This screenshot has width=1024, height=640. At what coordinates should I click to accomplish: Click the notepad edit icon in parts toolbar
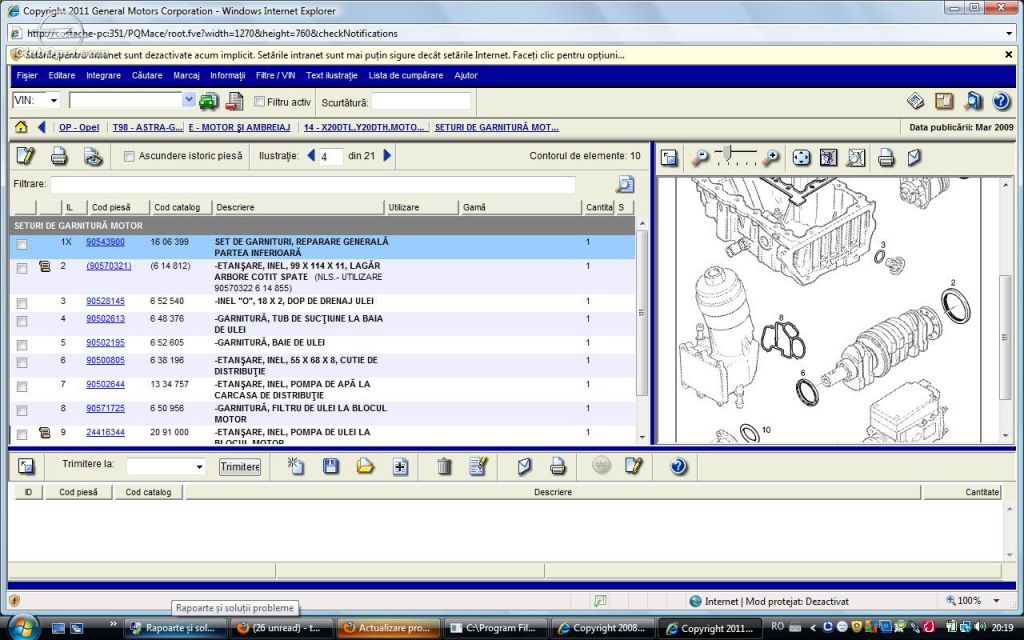25,156
